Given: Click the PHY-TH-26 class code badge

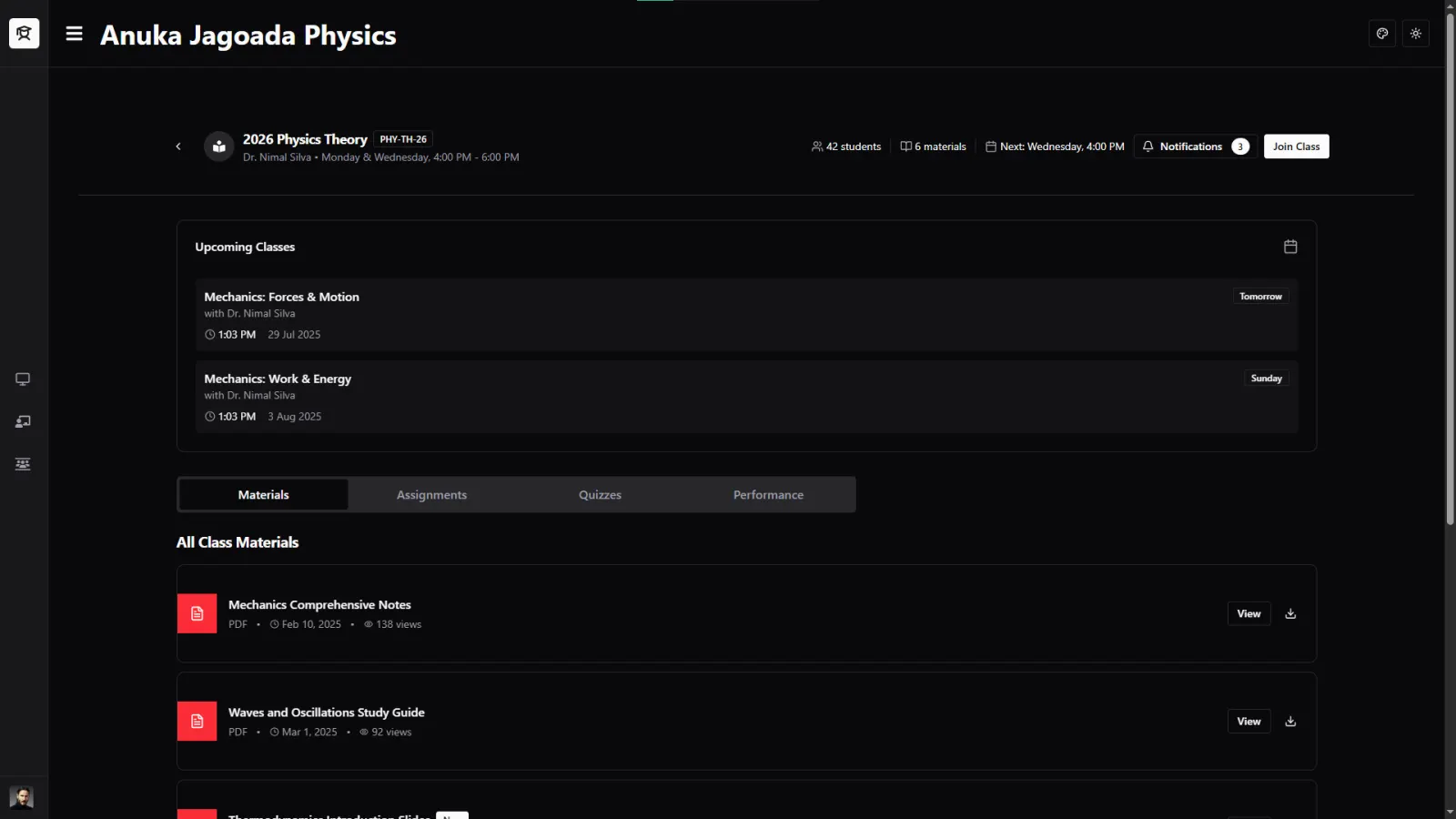Looking at the screenshot, I should click(403, 139).
